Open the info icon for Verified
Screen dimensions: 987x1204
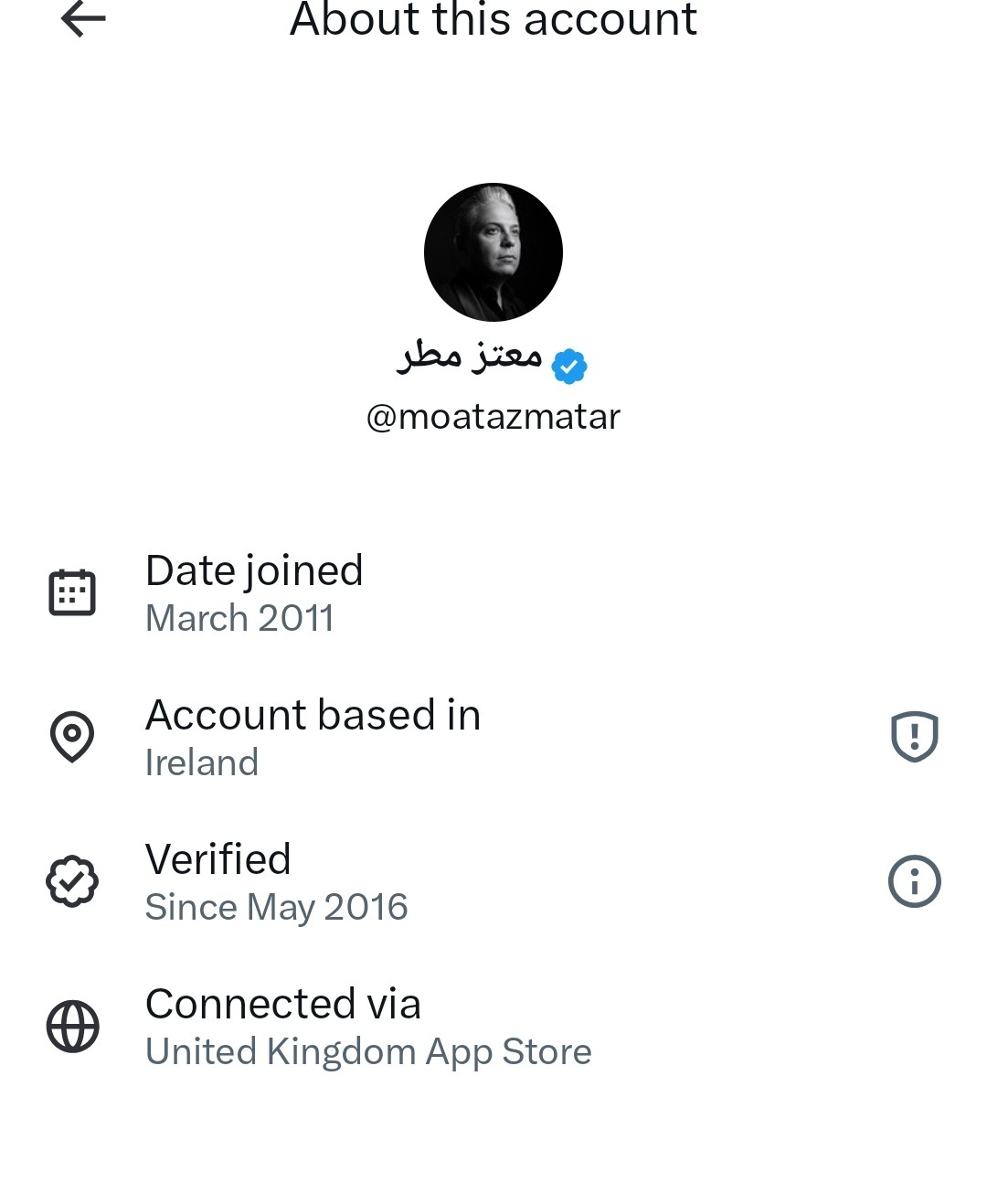pyautogui.click(x=914, y=881)
